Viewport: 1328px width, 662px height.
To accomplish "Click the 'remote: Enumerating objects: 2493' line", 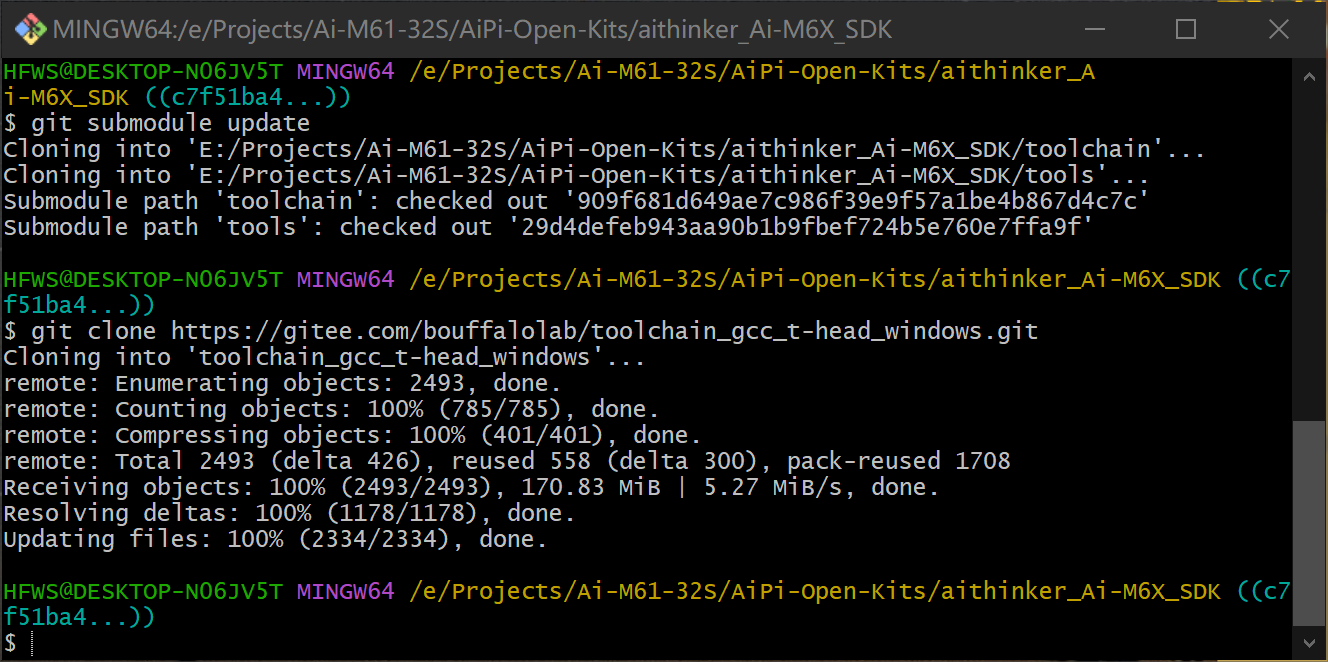I will (283, 383).
